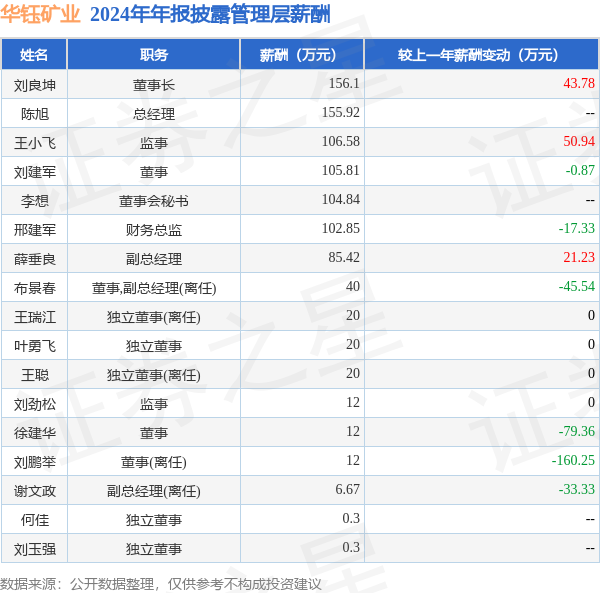Click the 董事(离任) job title cell
The height and width of the screenshot is (593, 600).
point(154,462)
